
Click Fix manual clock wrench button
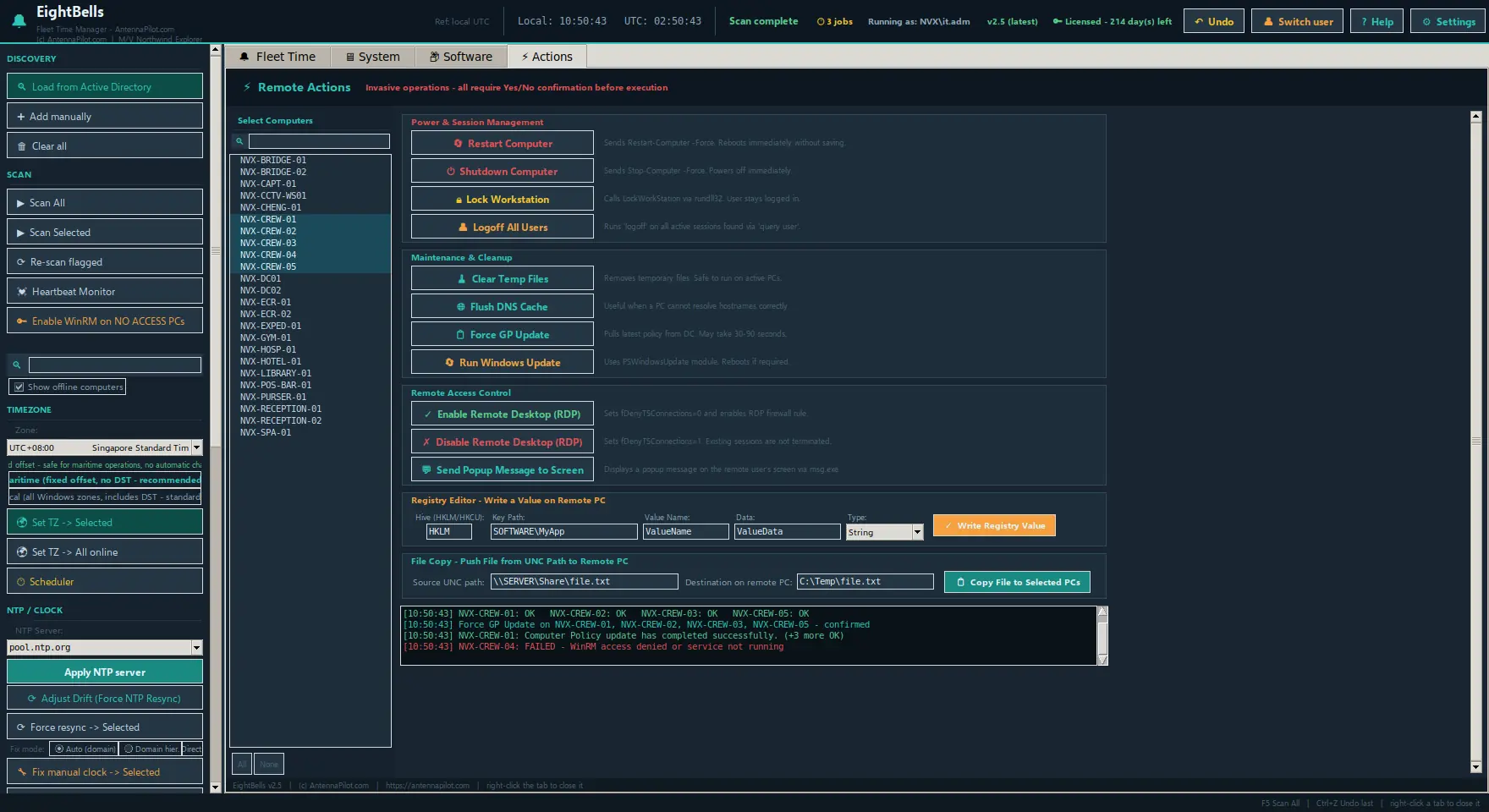point(105,771)
